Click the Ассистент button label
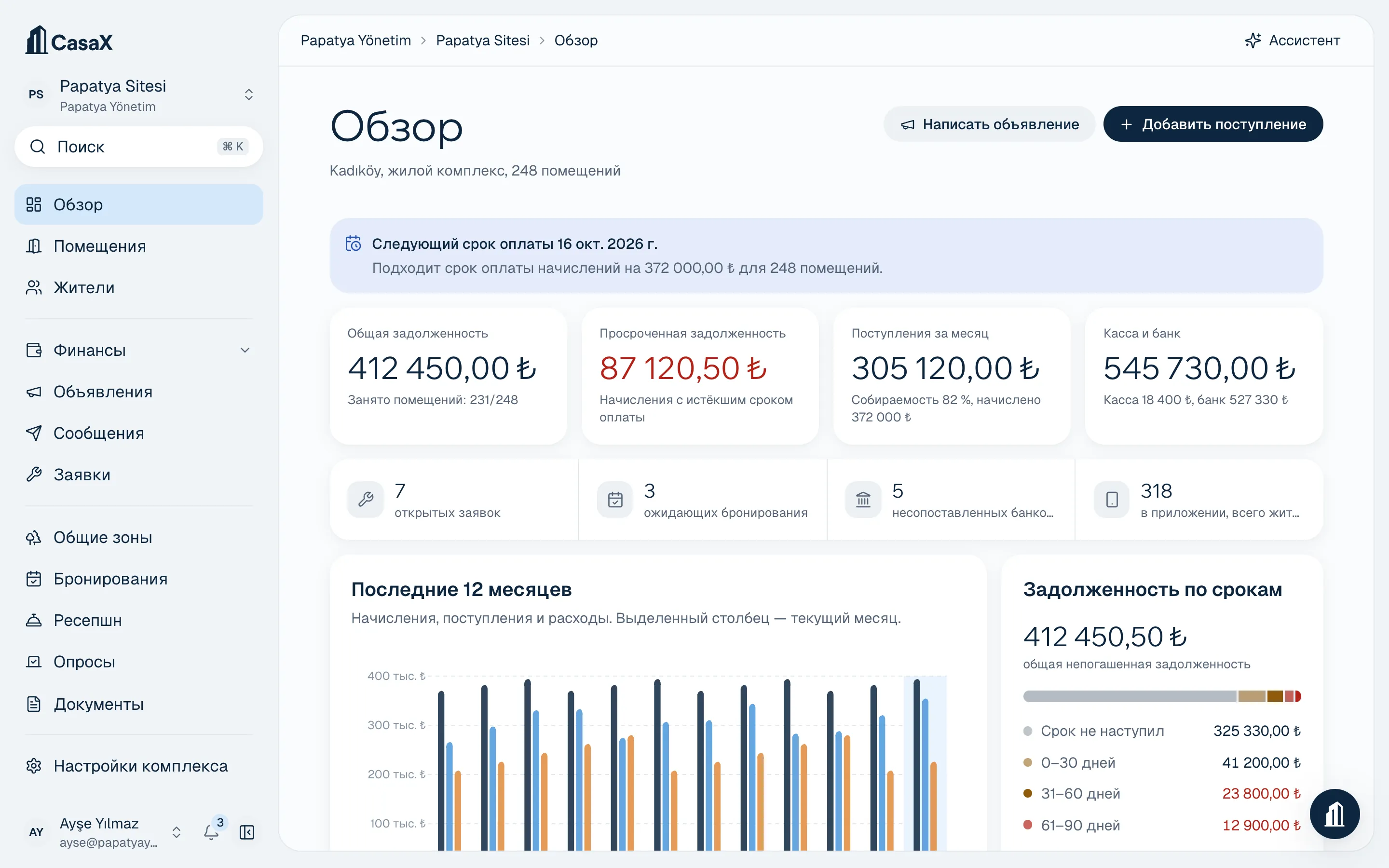This screenshot has width=1389, height=868. click(x=1304, y=40)
